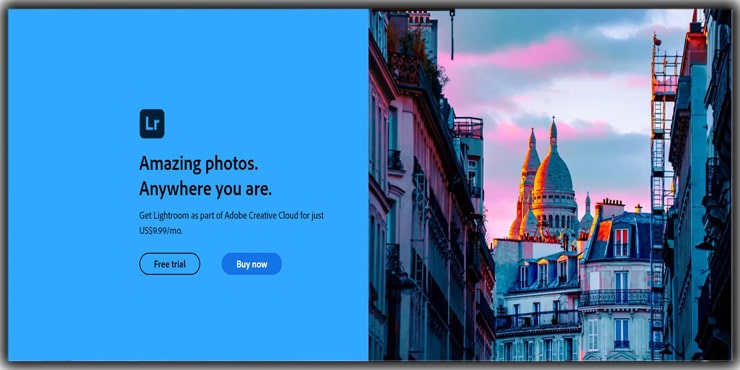Image resolution: width=740 pixels, height=370 pixels.
Task: Start the Free trial
Action: pos(169,264)
